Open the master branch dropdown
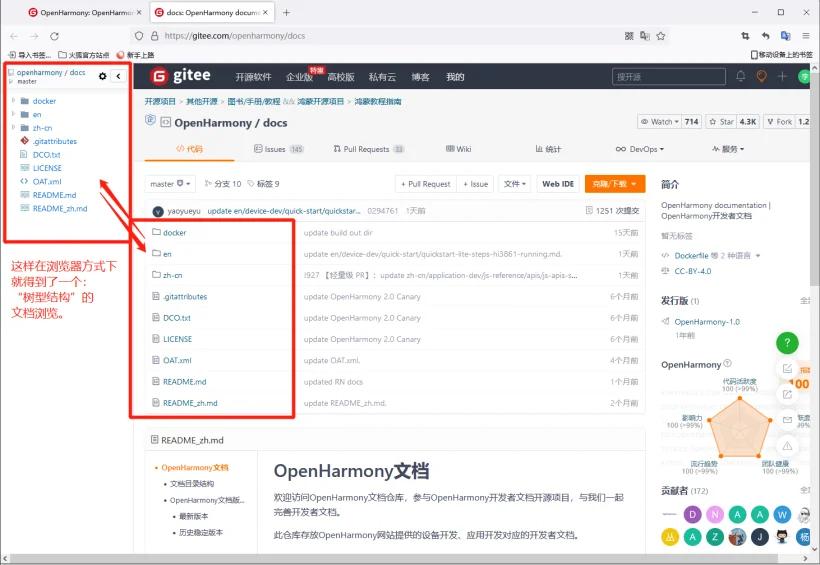 [x=170, y=184]
